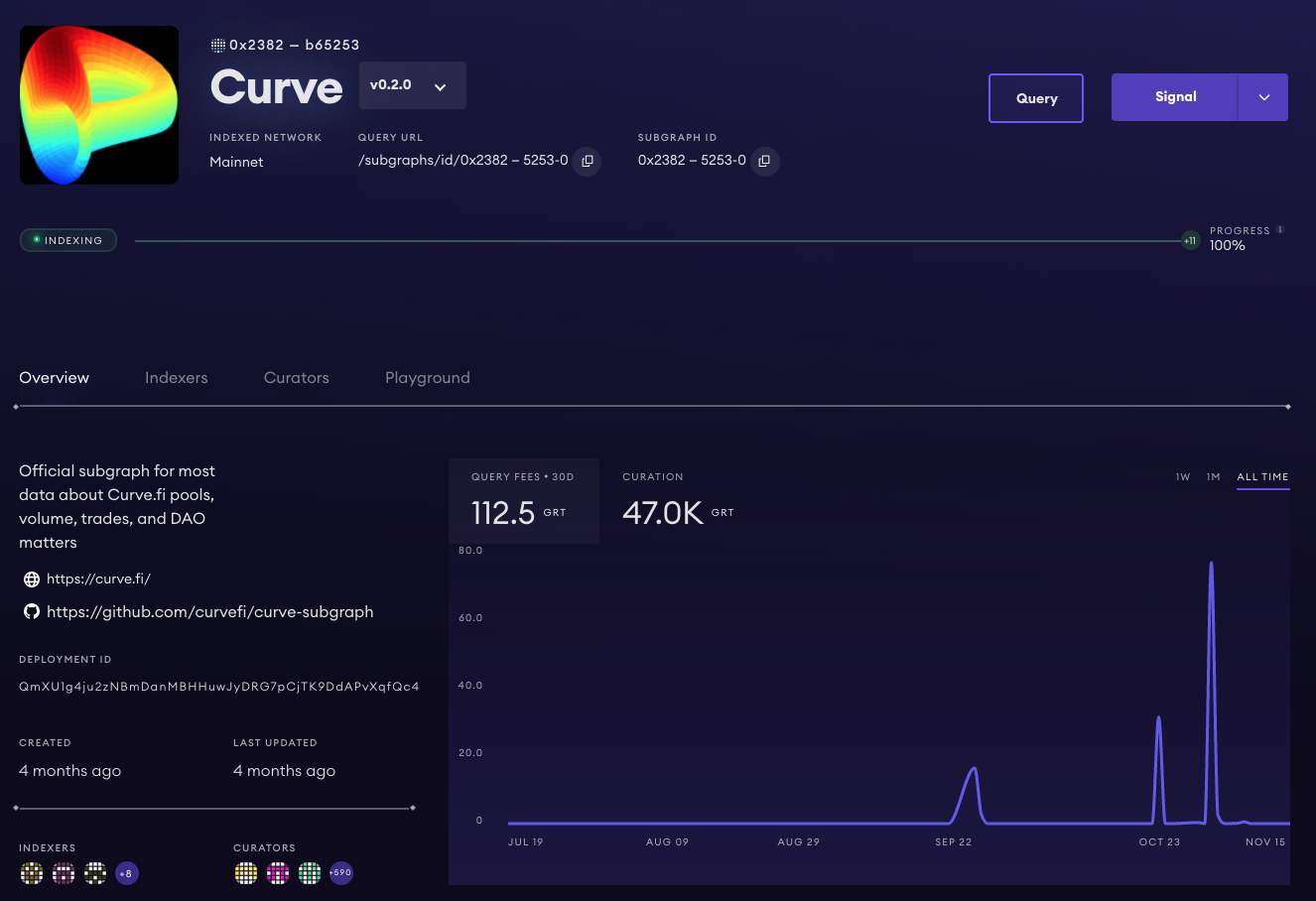1316x901 pixels.
Task: Click the 40.0 value on the chart's vertical axis
Action: pyautogui.click(x=470, y=686)
